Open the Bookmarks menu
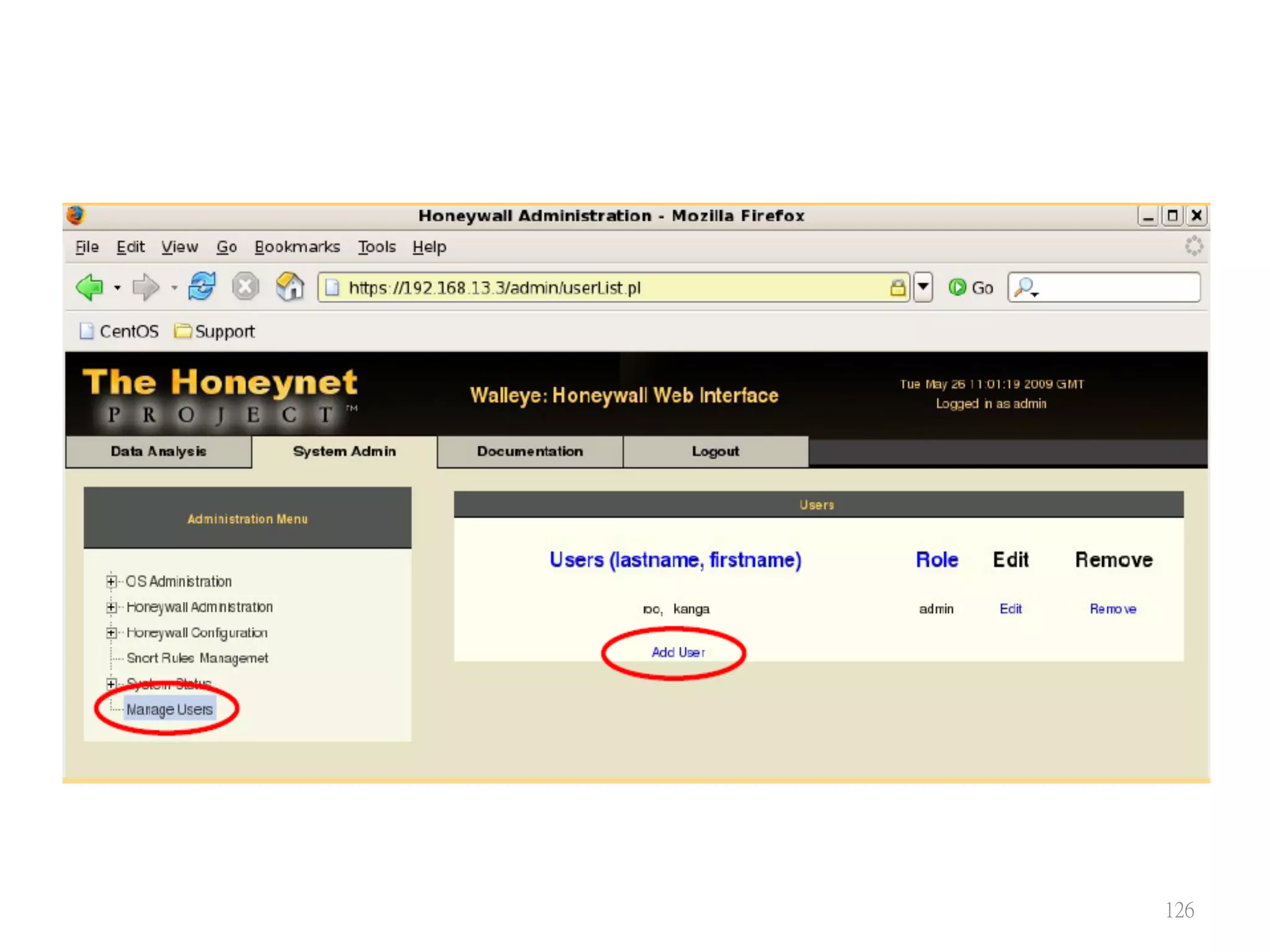The image size is (1270, 952). click(x=297, y=247)
